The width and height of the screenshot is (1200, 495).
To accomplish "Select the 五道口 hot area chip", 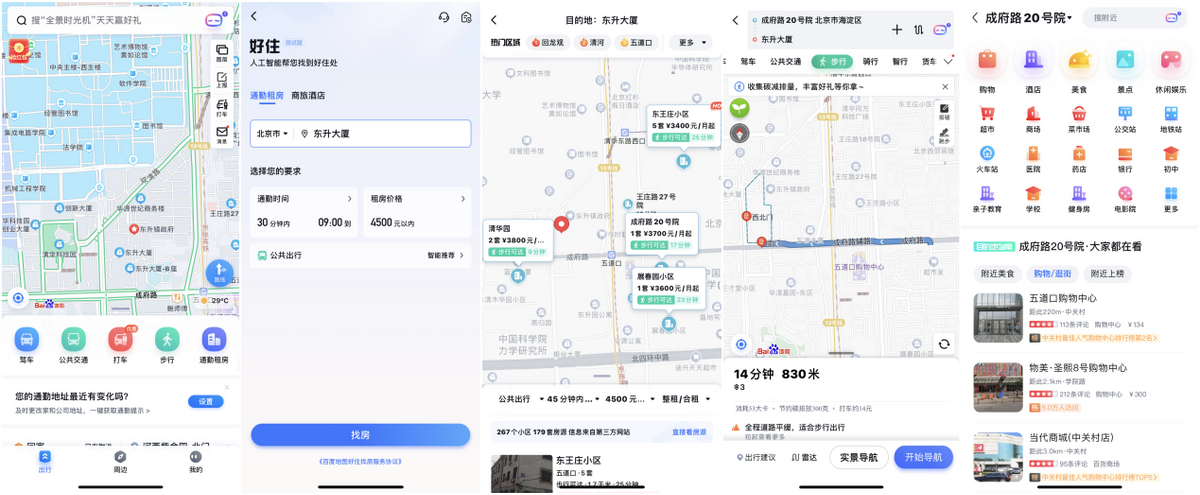I will click(x=636, y=43).
